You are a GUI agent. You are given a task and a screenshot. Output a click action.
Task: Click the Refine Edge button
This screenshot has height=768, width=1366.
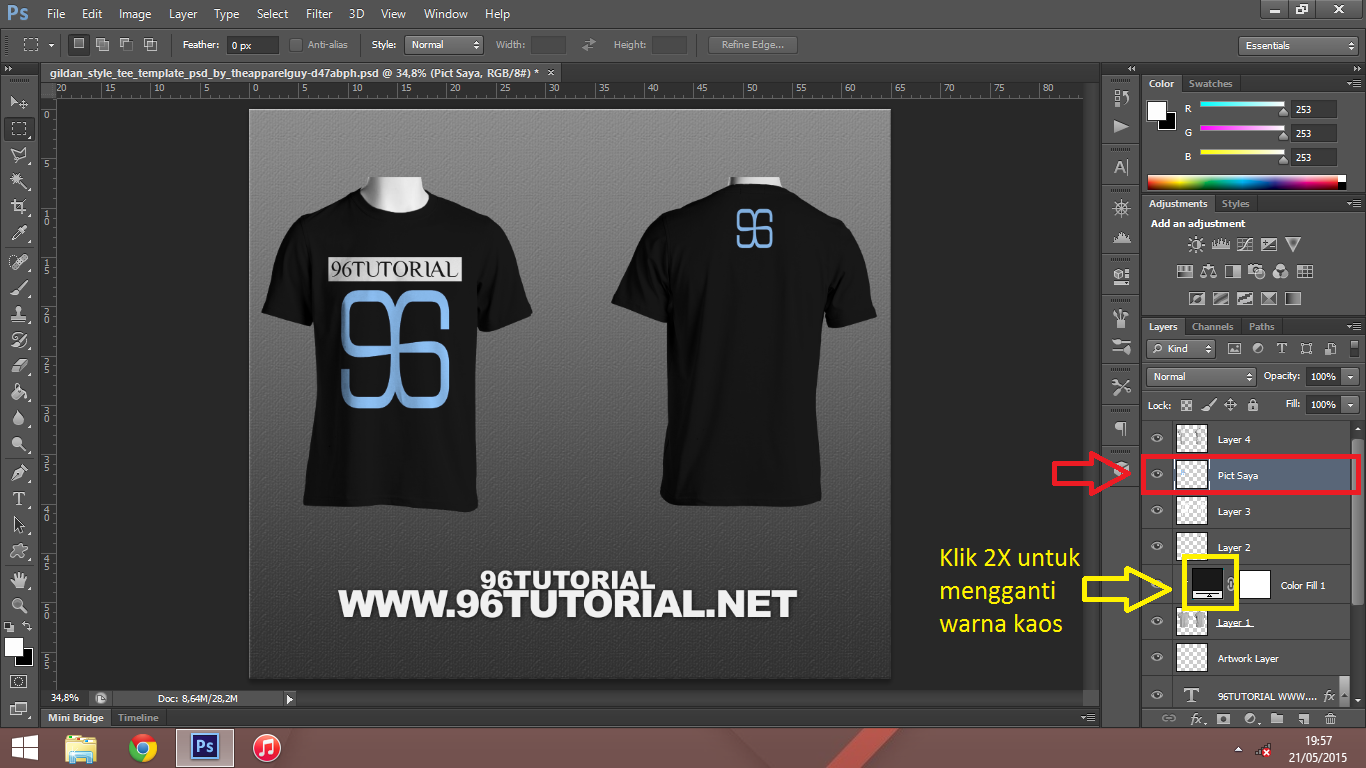coord(752,45)
